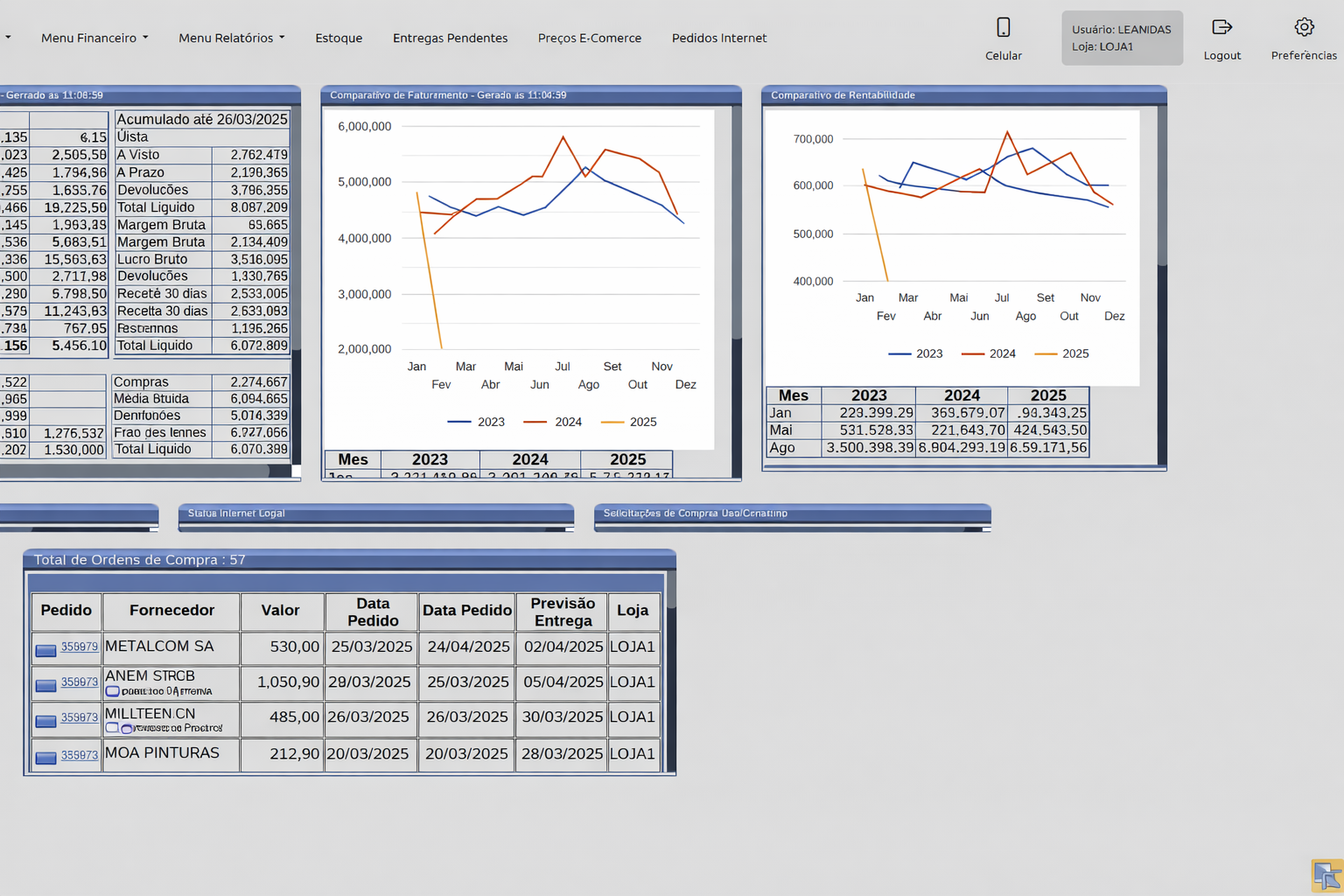The width and height of the screenshot is (1344, 896).
Task: Click the blue icon beside the METALCOM SA order
Action: pyautogui.click(x=45, y=650)
